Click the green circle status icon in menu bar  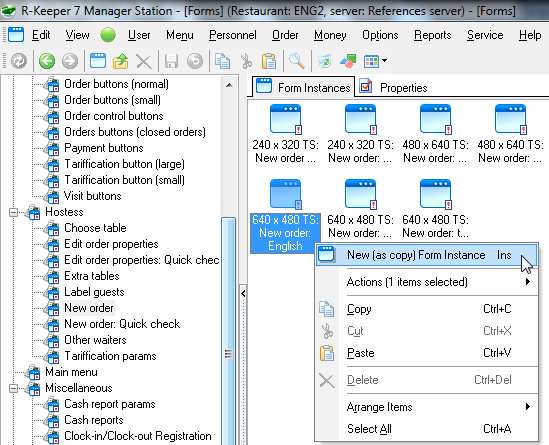pos(108,35)
